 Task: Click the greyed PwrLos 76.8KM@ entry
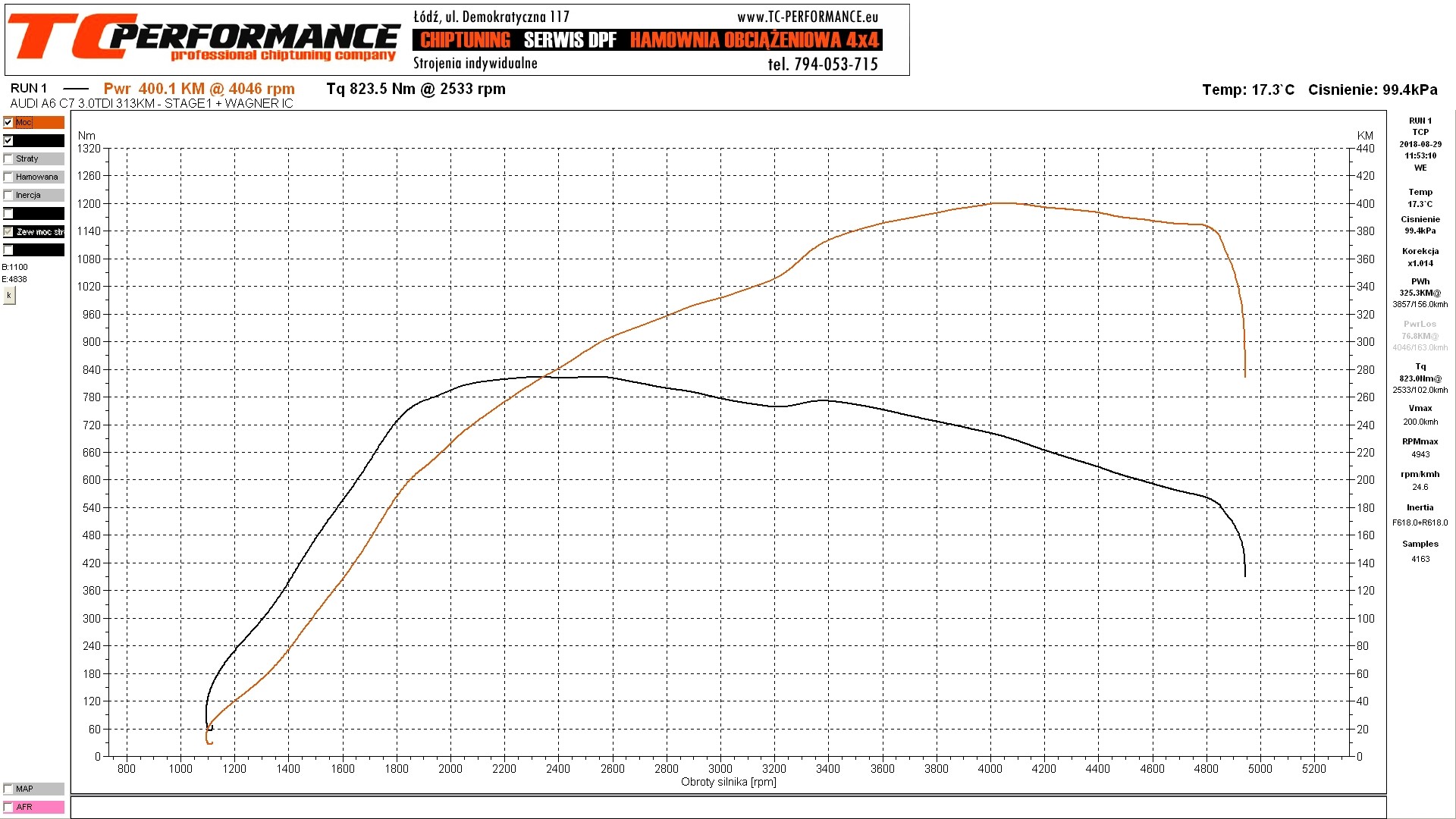(x=1420, y=335)
